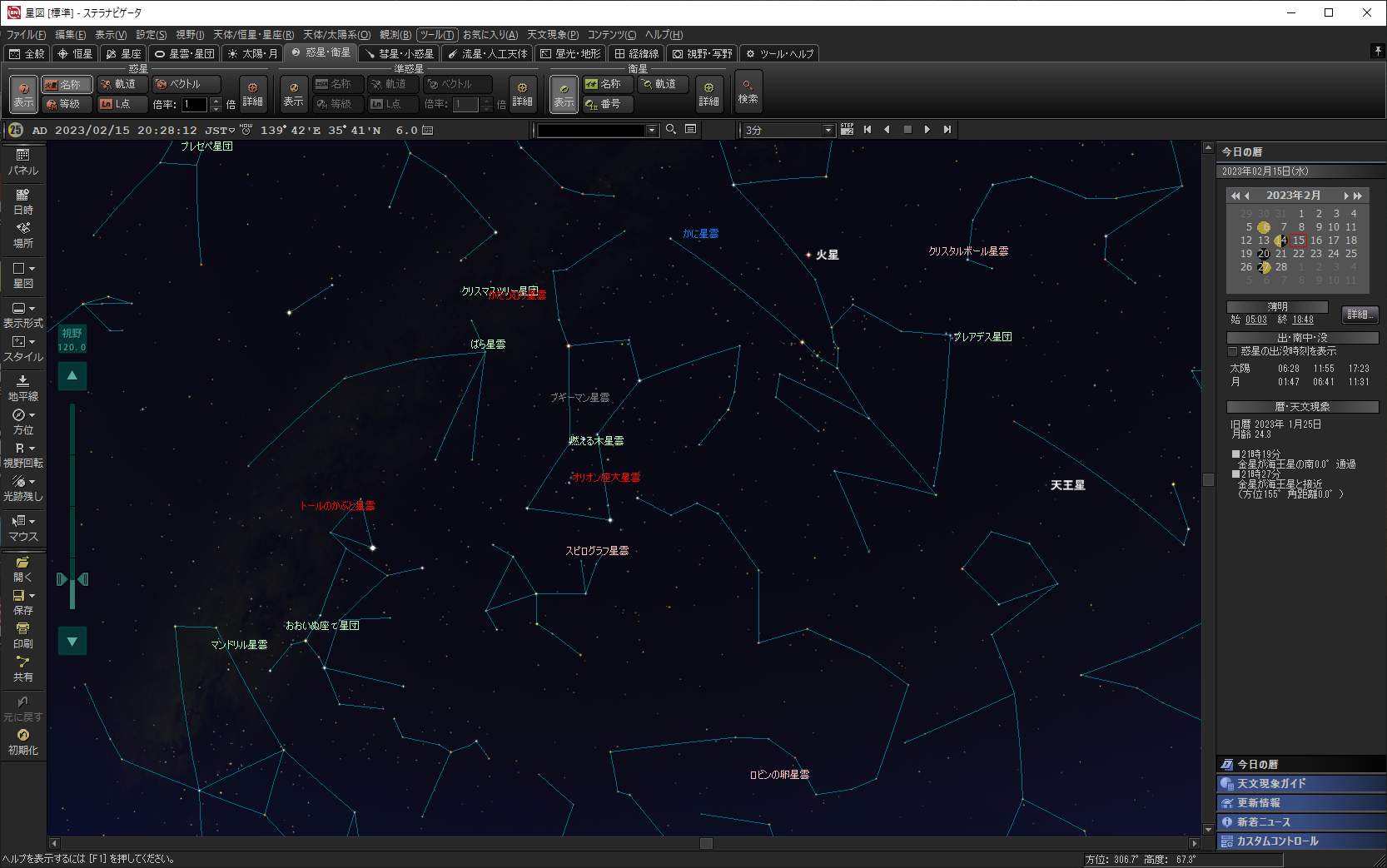Viewport: 1387px width, 868px height.
Task: Expand the 星図 chart dropdown
Action: pyautogui.click(x=32, y=269)
